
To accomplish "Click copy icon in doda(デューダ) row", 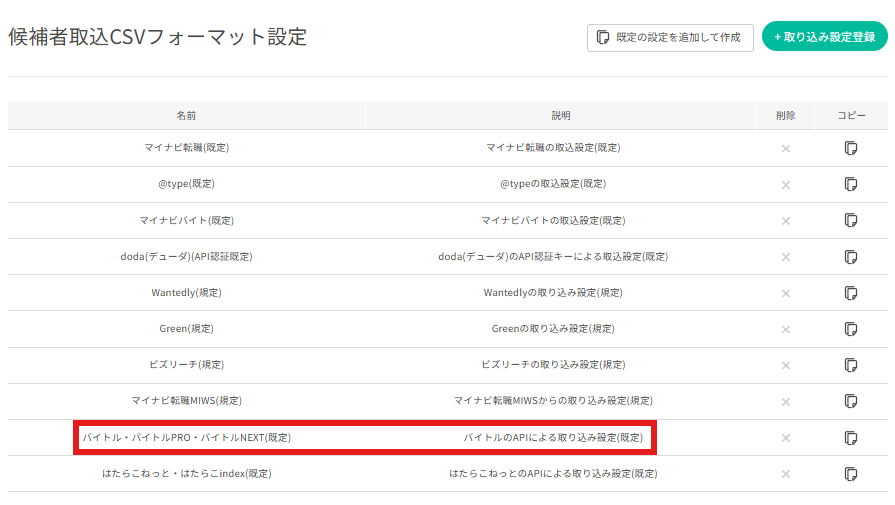I will tap(851, 257).
